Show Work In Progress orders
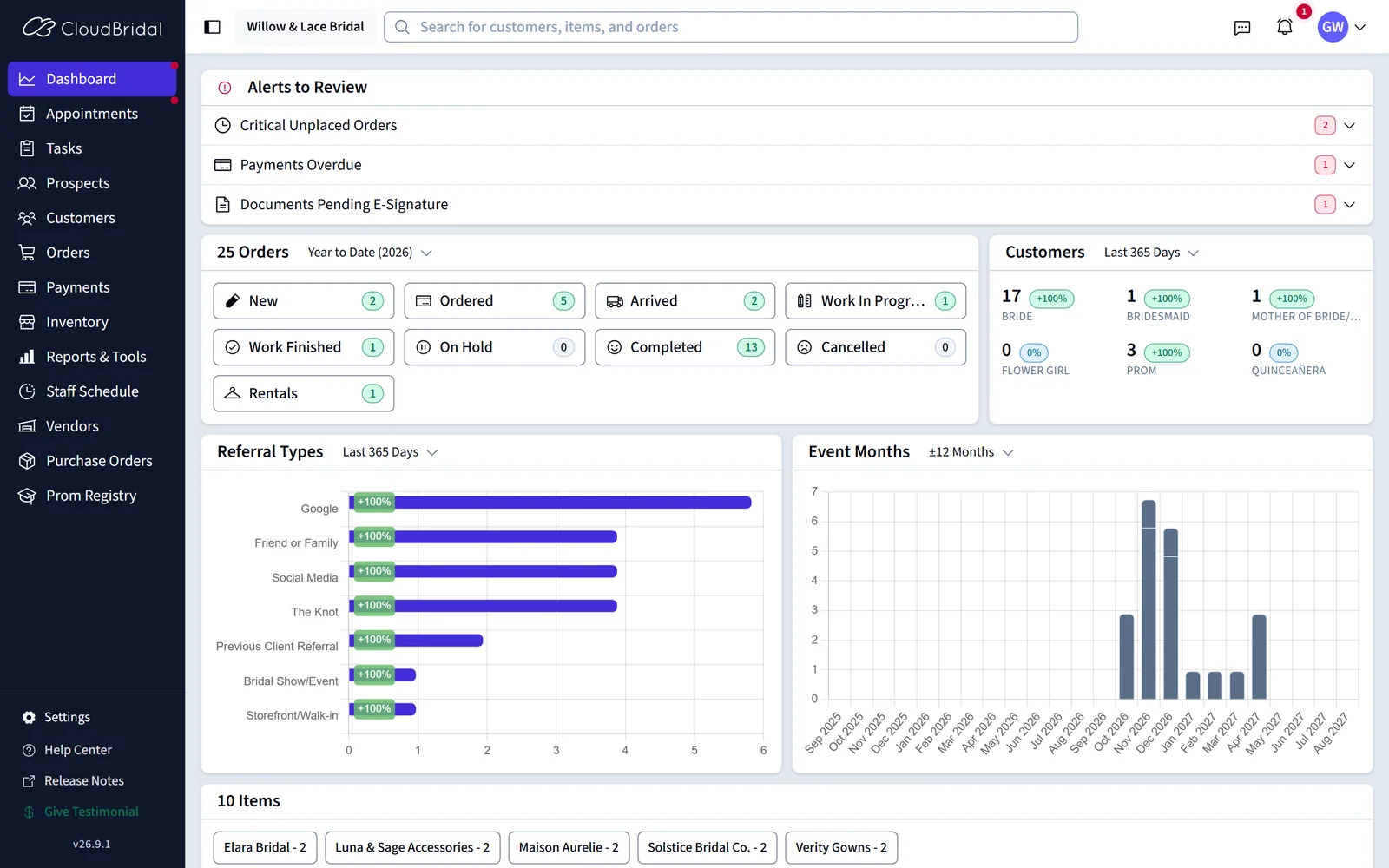1389x868 pixels. point(876,301)
